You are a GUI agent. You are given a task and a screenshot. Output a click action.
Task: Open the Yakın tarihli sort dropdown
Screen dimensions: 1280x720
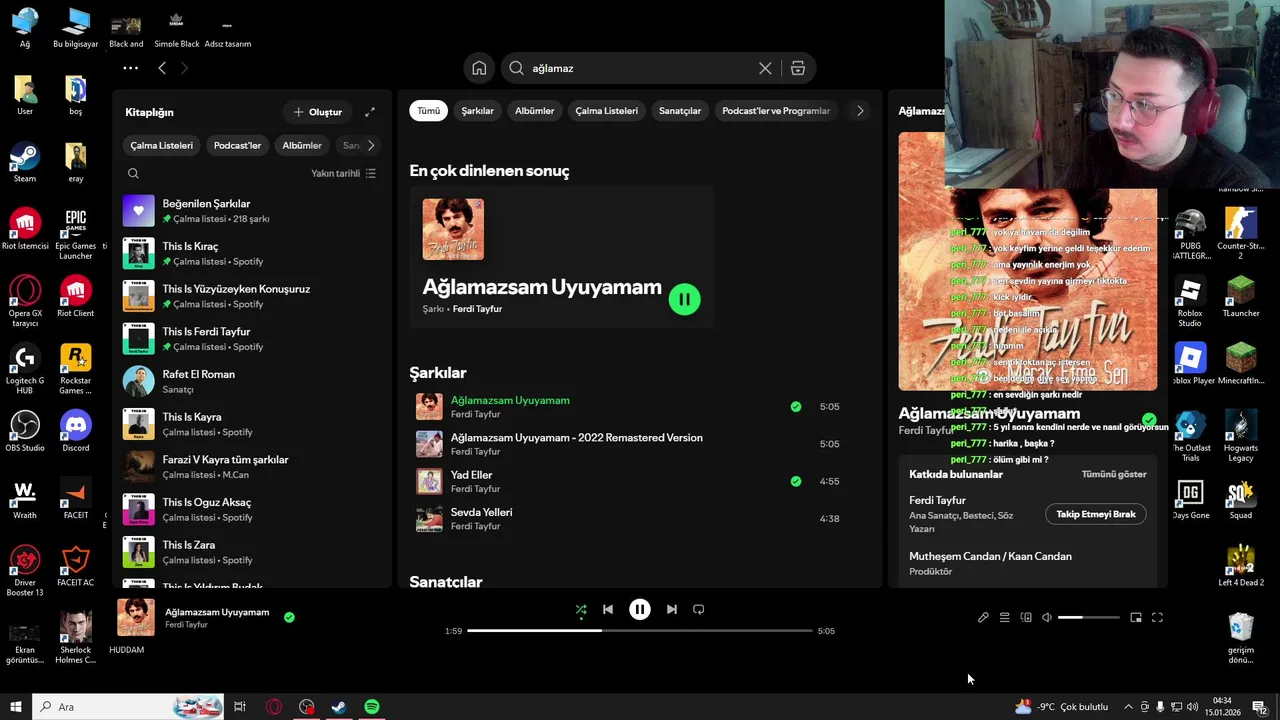343,173
